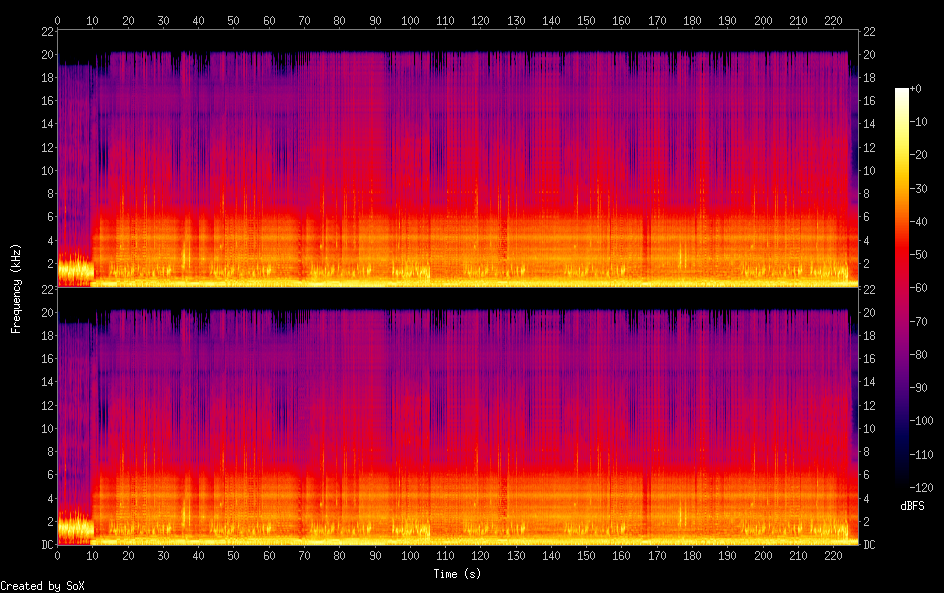The height and width of the screenshot is (593, 944).
Task: Click the DC label on the right frequency axis
Action: (869, 545)
